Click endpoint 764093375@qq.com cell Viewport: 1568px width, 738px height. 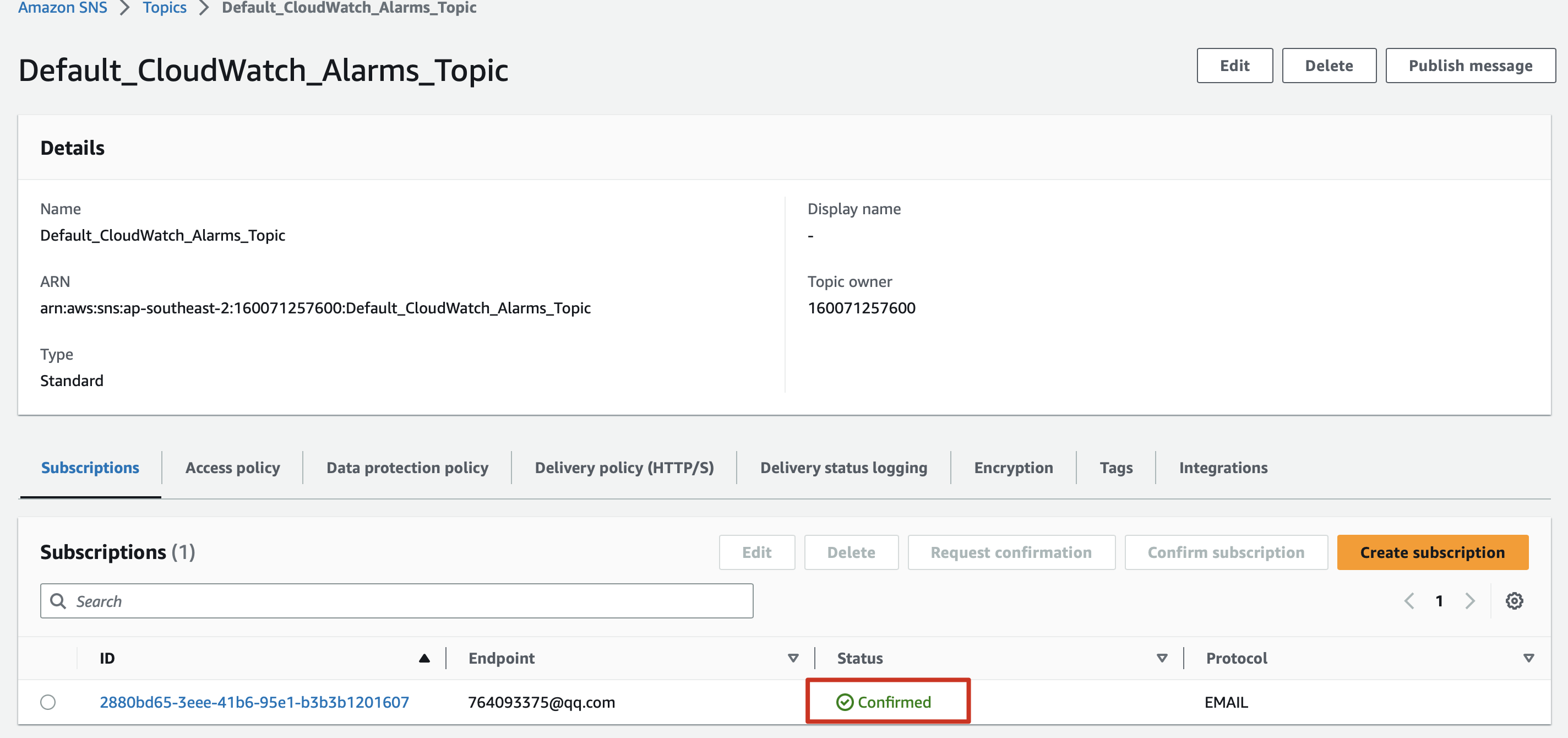pos(541,702)
